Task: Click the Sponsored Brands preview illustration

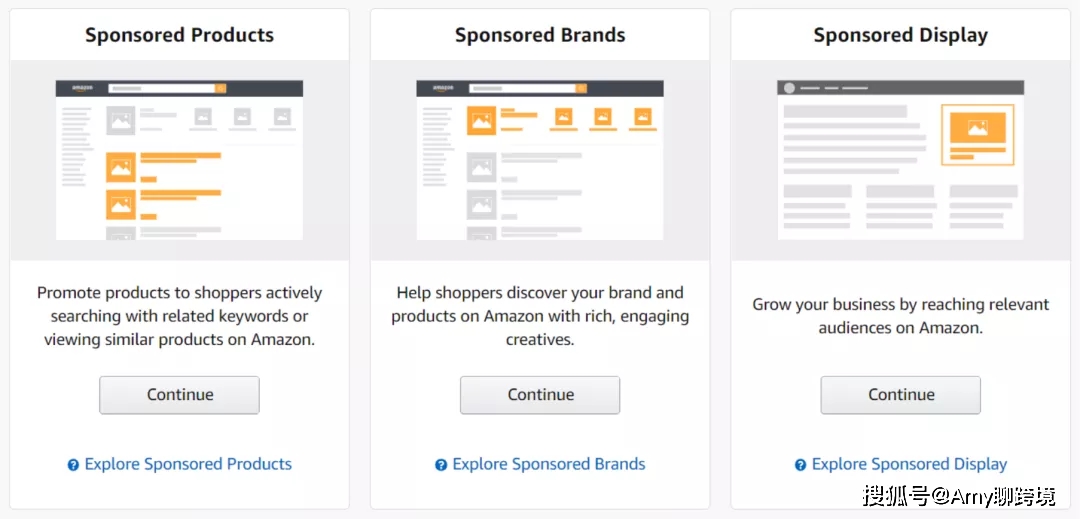Action: click(540, 160)
